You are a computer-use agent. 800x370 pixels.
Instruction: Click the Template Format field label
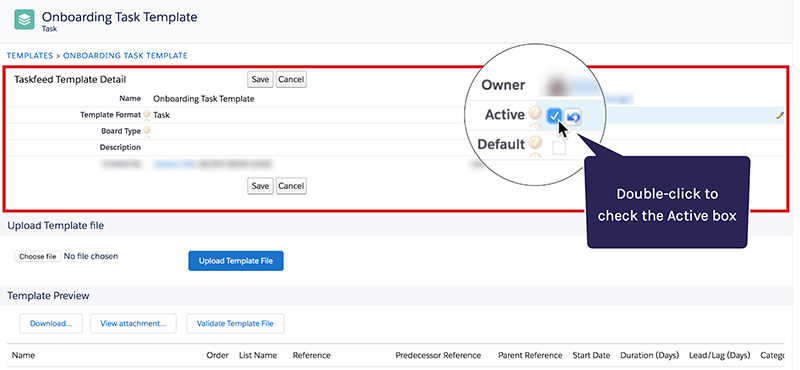111,115
